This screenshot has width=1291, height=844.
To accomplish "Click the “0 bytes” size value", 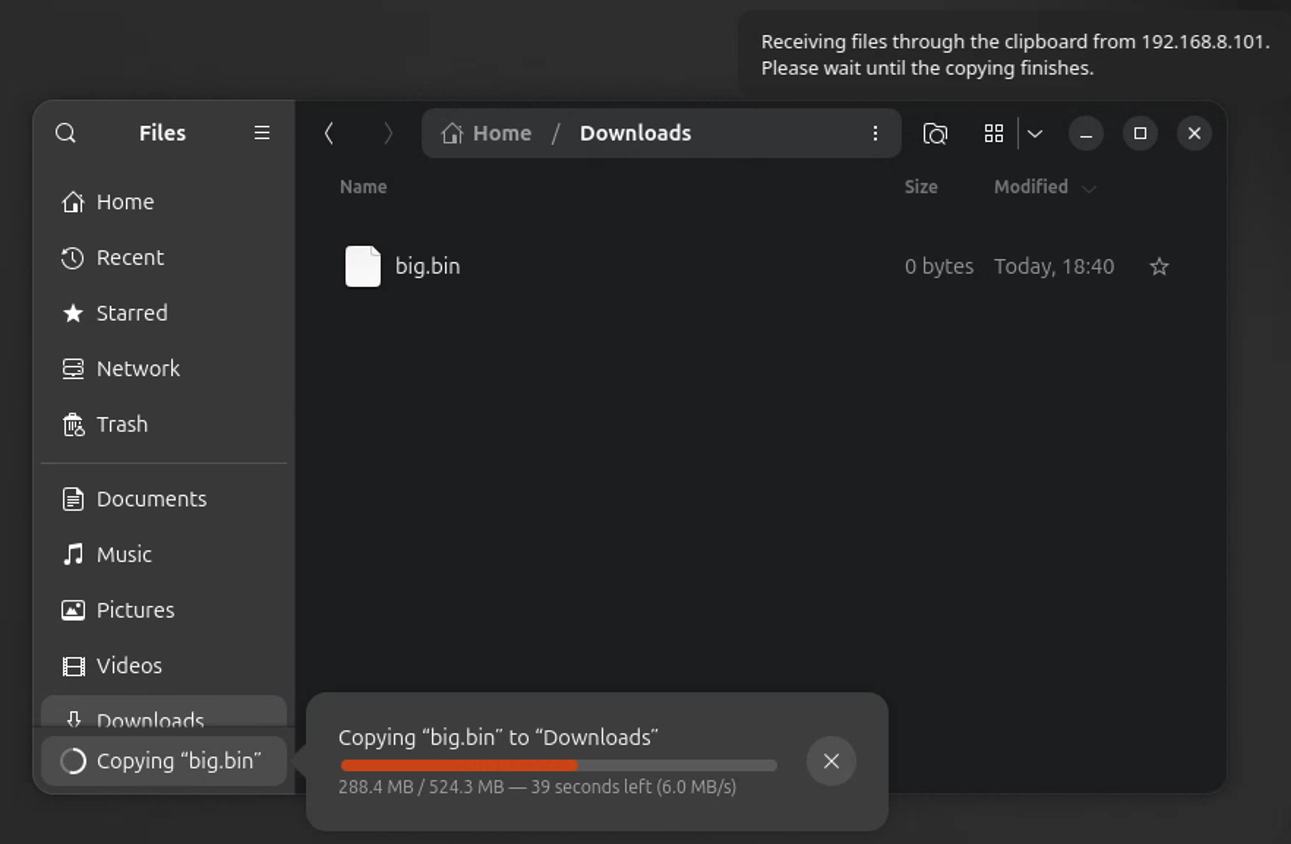I will pos(939,266).
